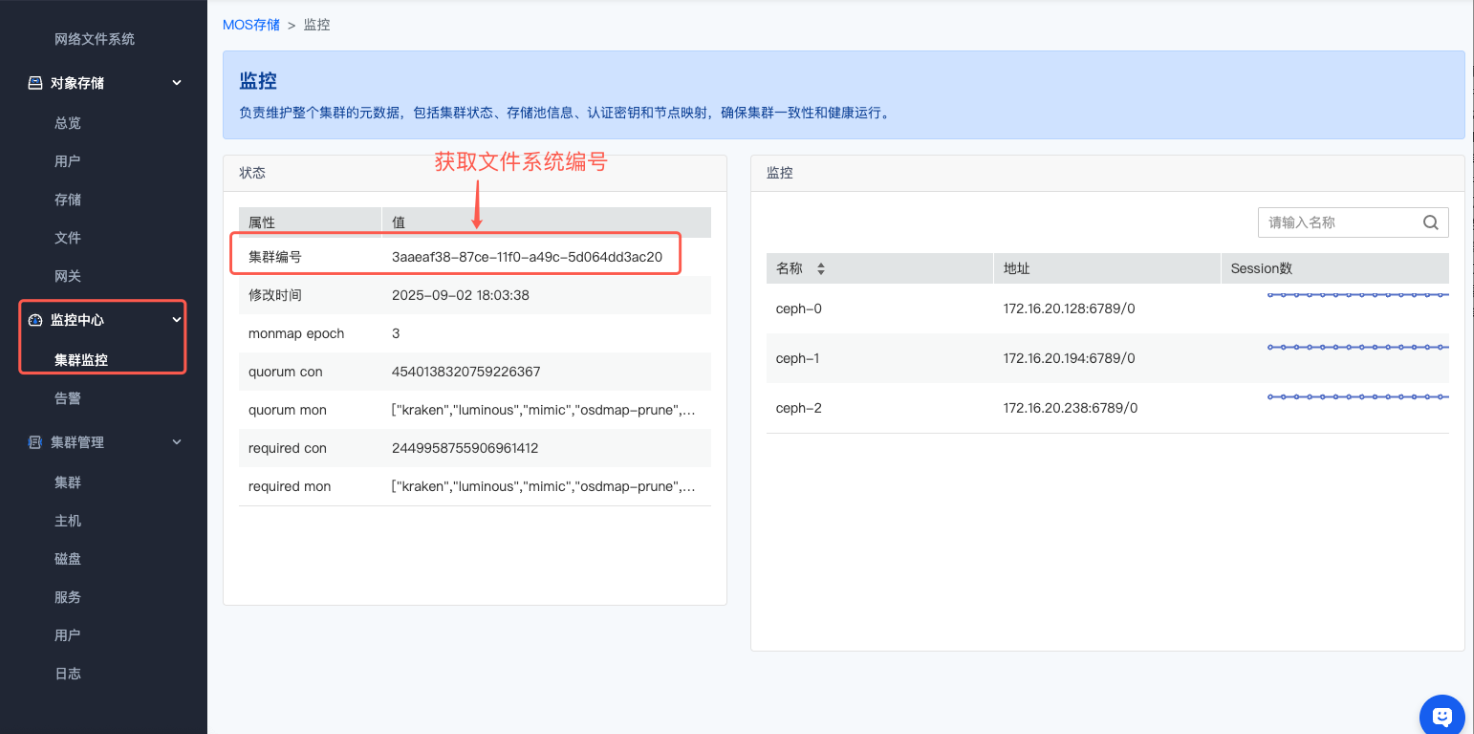Click the 监控中心 dashboard icon

pos(35,320)
